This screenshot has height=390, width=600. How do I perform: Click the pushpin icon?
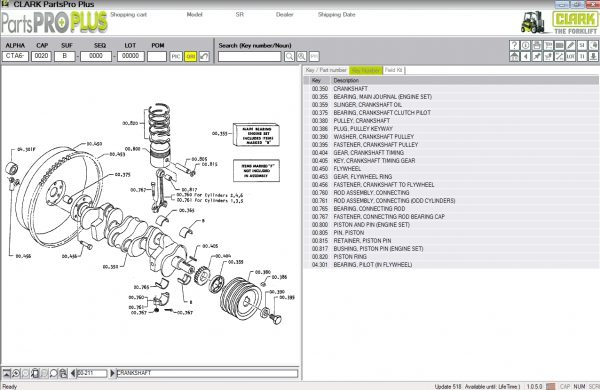(x=537, y=56)
